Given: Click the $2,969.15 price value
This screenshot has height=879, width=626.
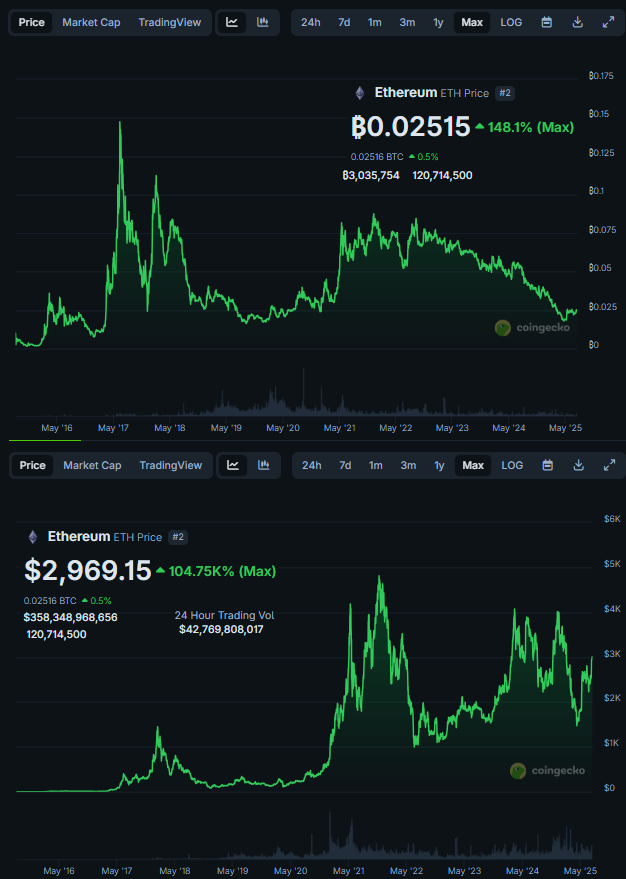Looking at the screenshot, I should coord(87,571).
